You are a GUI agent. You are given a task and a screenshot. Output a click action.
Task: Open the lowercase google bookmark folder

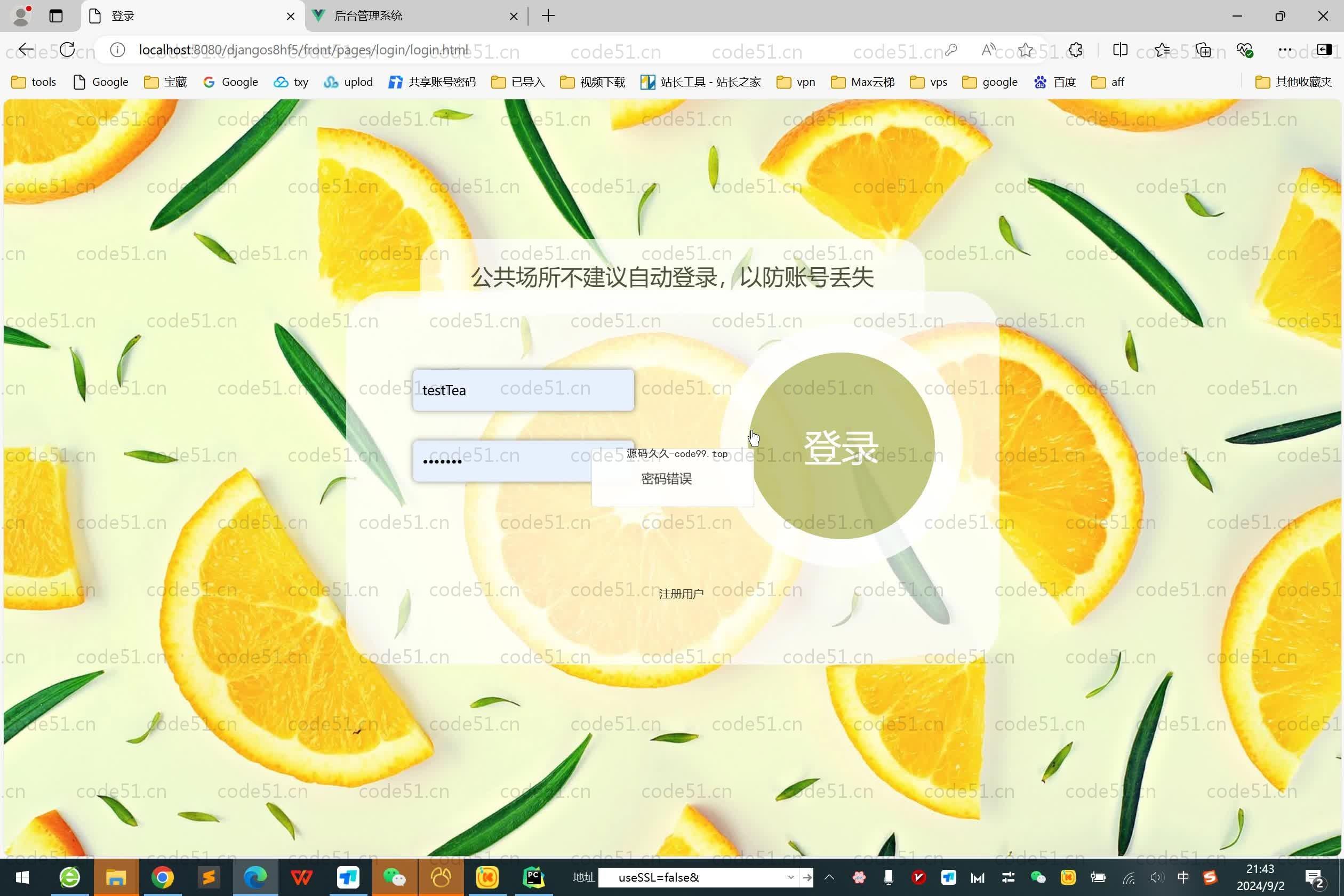[990, 82]
